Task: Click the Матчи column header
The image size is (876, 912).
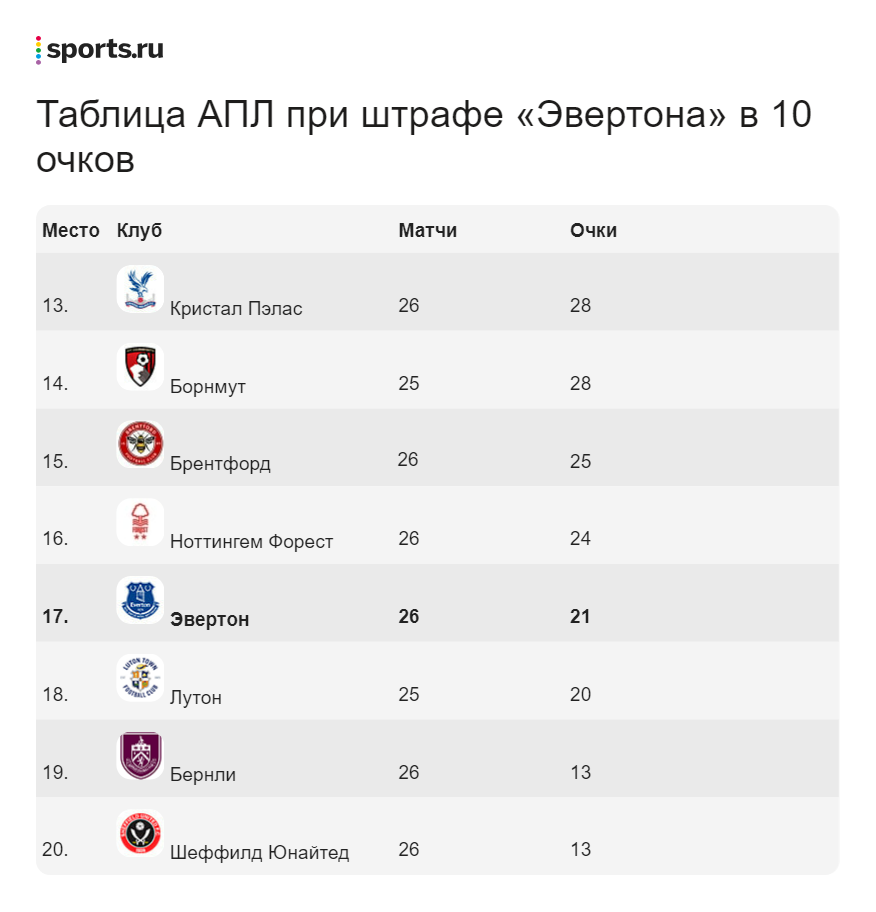Action: (x=427, y=231)
